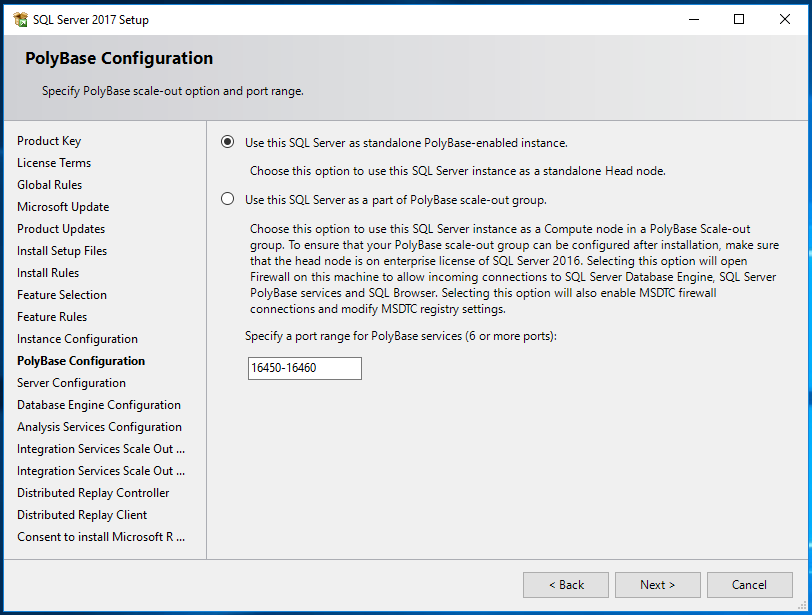Open Distributed Replay Controller step
This screenshot has width=812, height=615.
[x=93, y=493]
